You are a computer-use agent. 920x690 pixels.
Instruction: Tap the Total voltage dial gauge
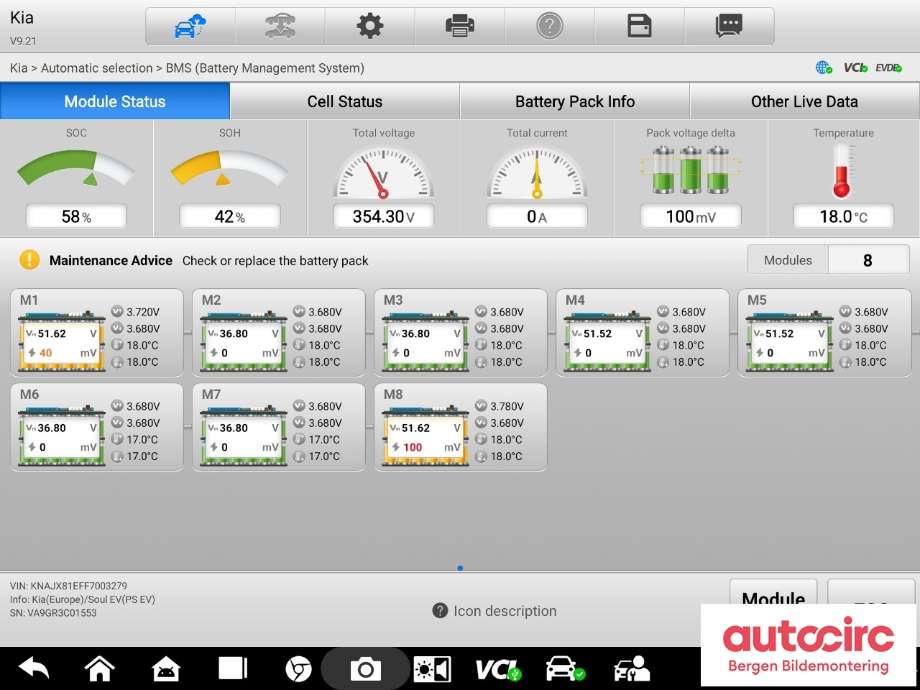pyautogui.click(x=383, y=173)
